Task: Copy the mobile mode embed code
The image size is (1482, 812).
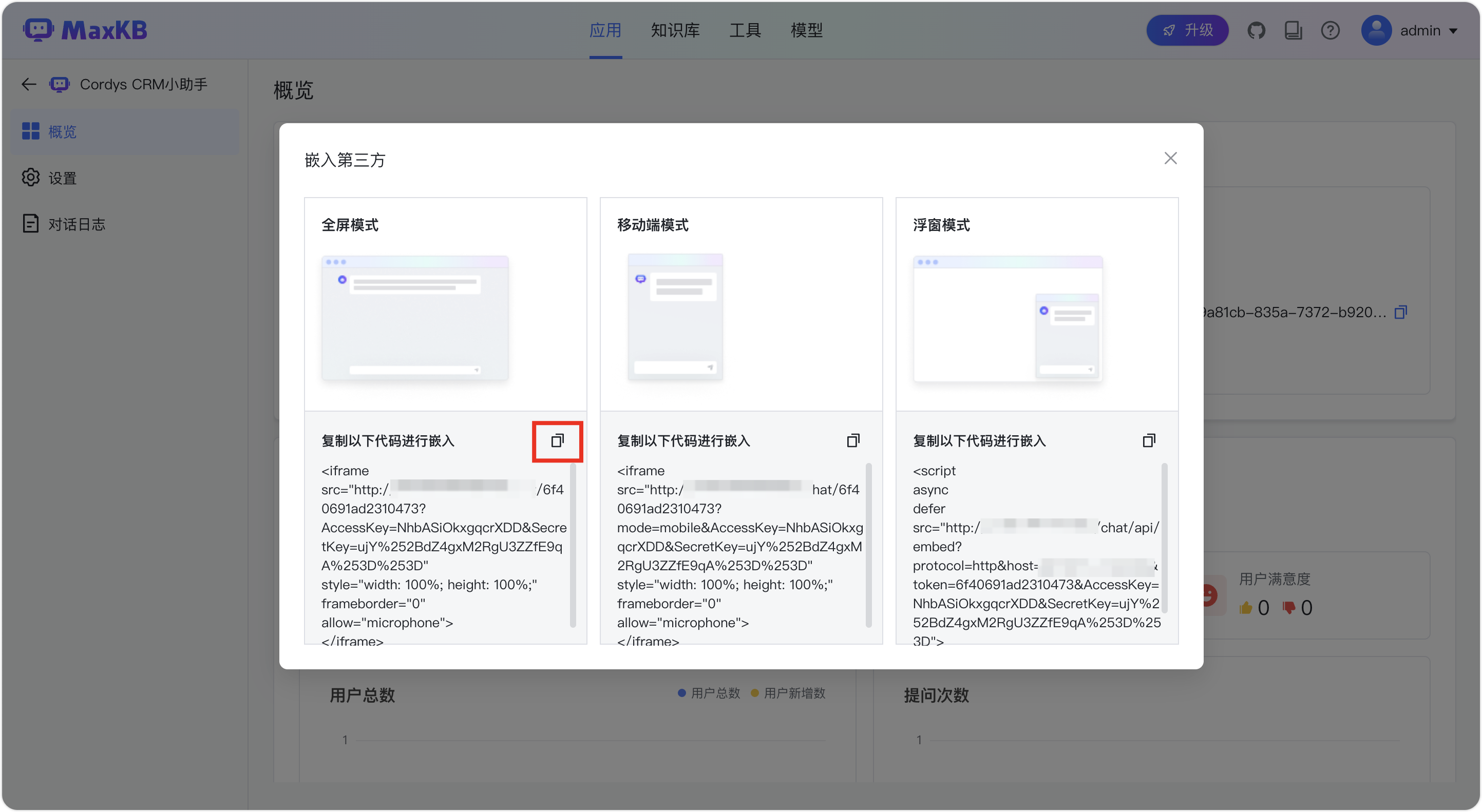Action: point(852,441)
